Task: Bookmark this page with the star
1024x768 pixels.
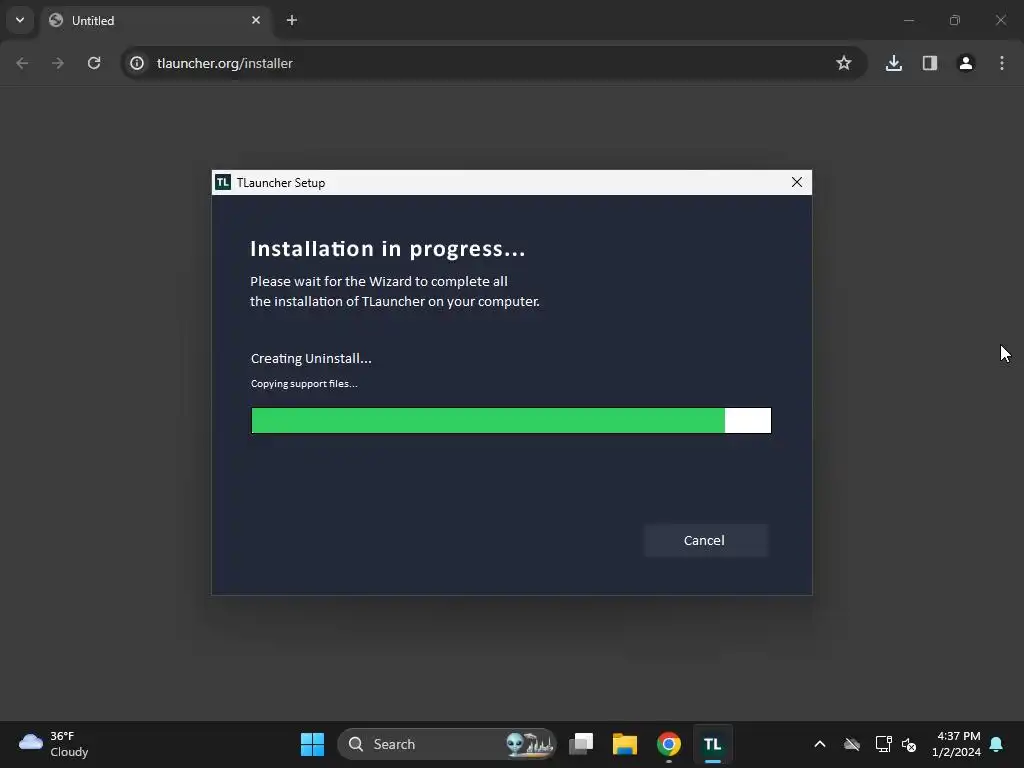Action: coord(844,63)
